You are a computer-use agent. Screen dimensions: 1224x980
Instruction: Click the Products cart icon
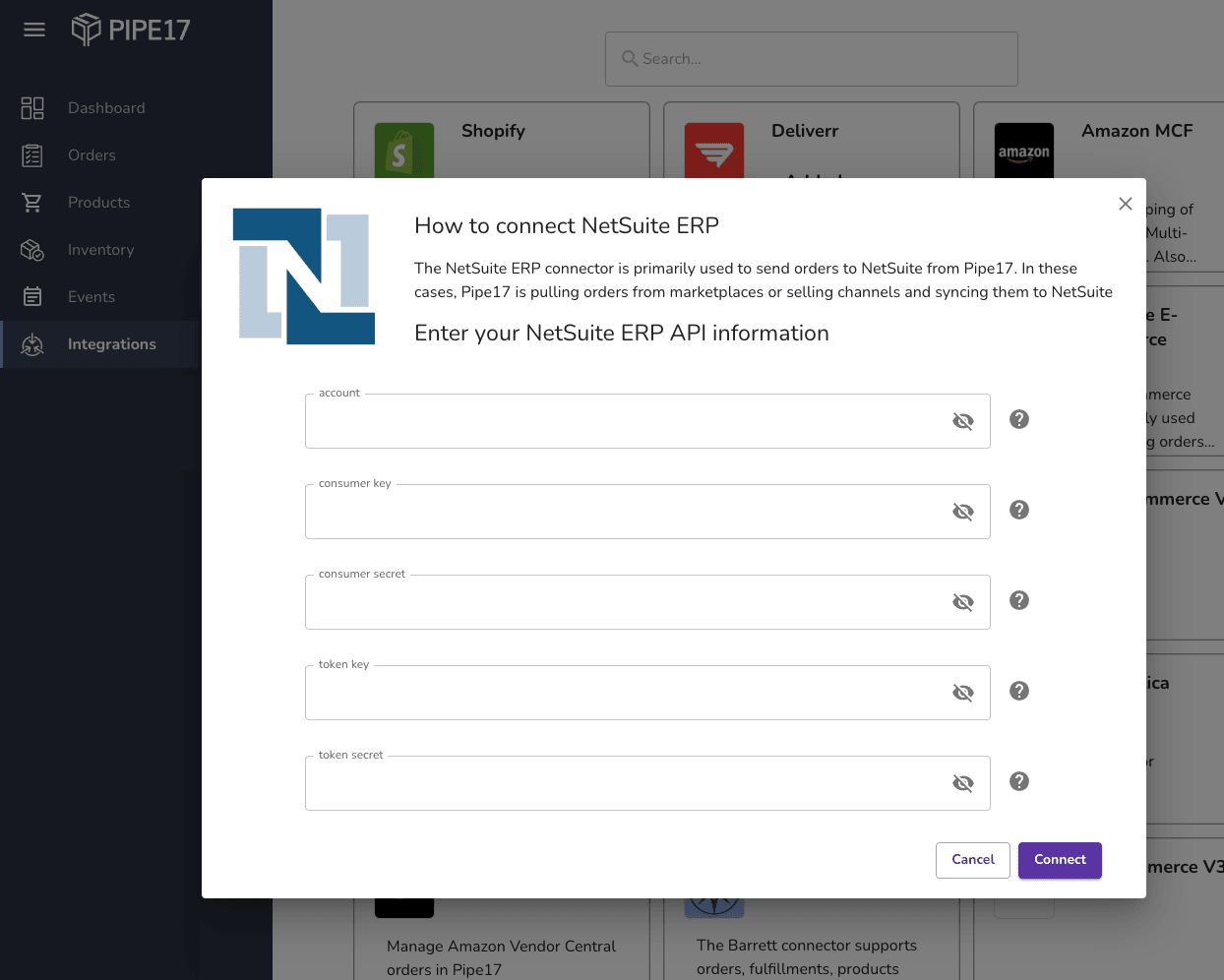(x=32, y=203)
